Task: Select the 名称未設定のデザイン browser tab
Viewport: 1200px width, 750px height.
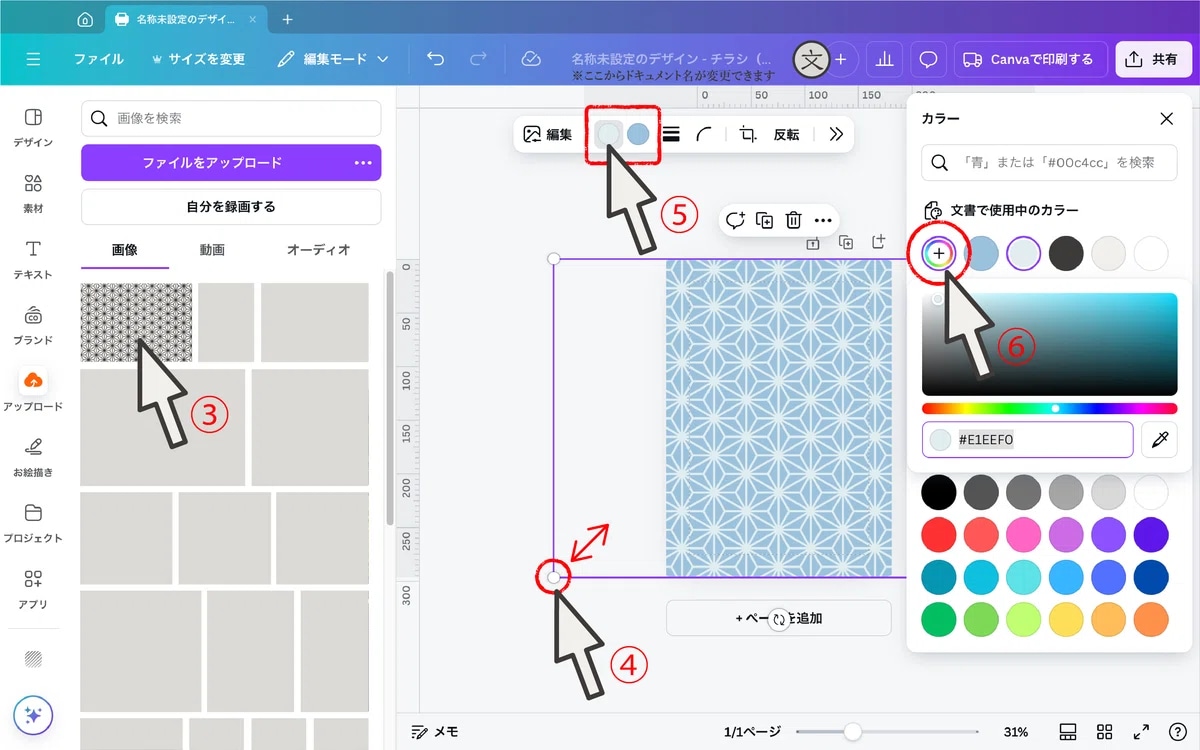Action: (185, 19)
